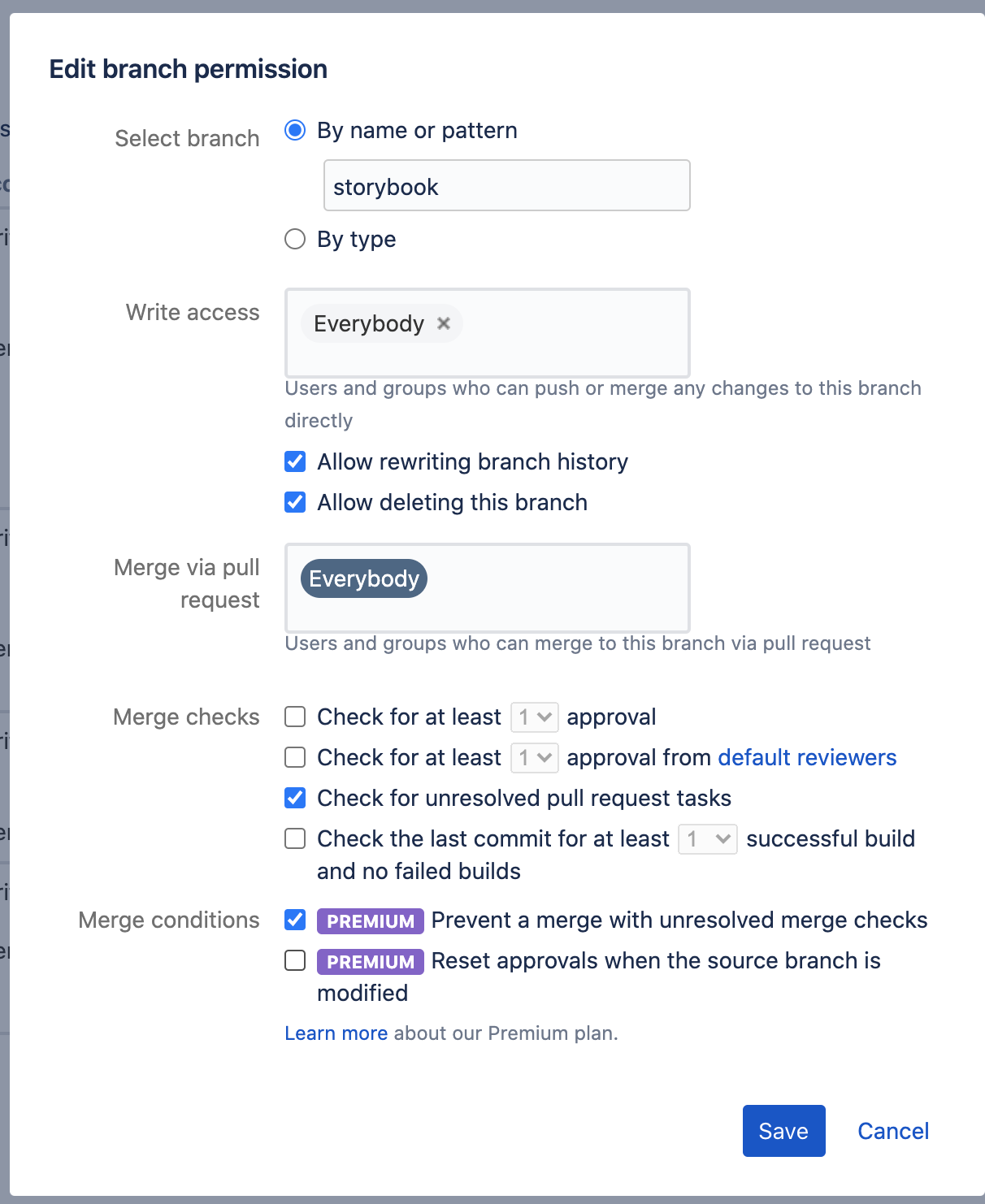This screenshot has width=985, height=1204.
Task: Uncheck Prevent a merge with unresolved checks
Action: click(295, 920)
